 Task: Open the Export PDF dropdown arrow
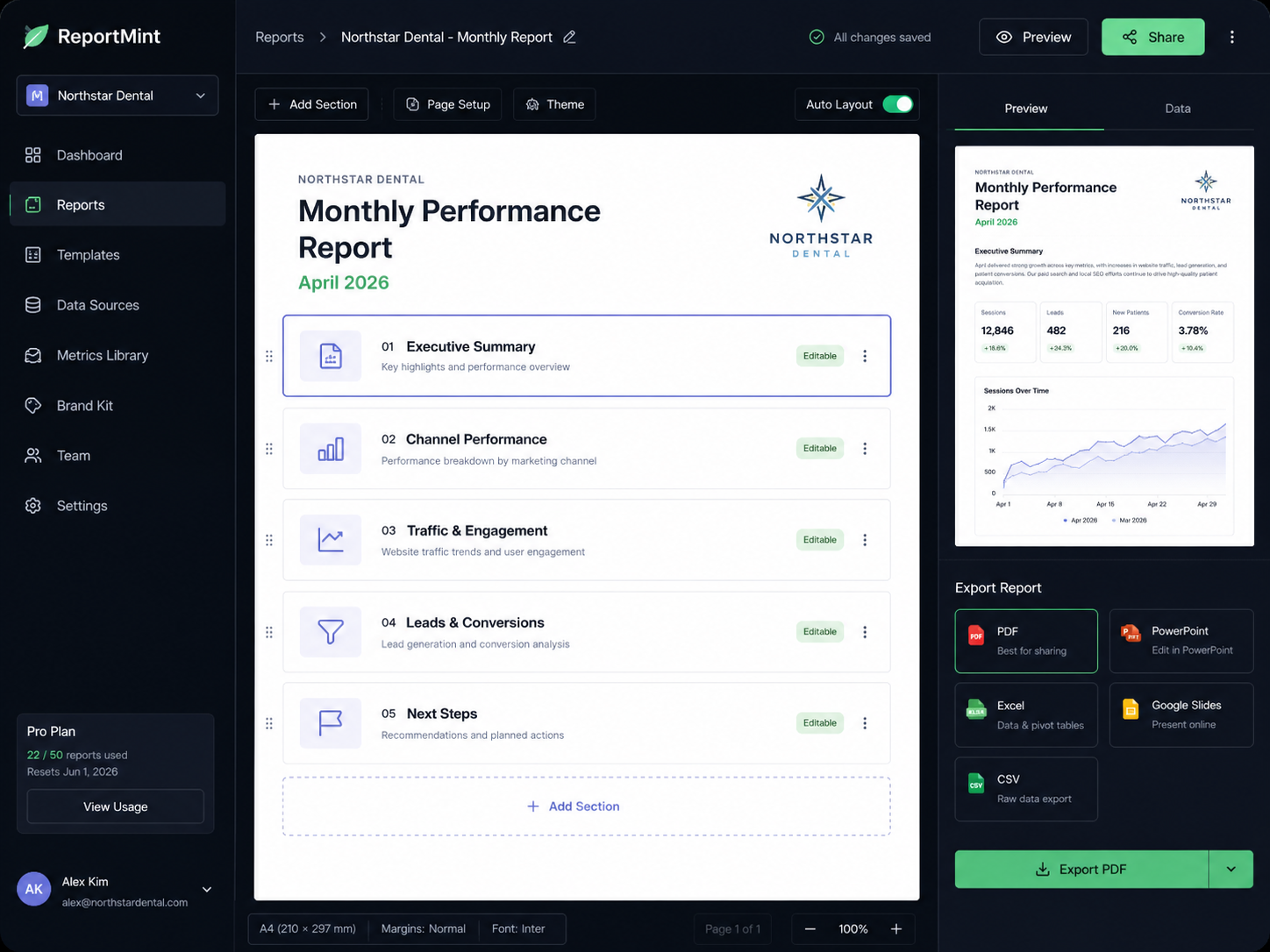coord(1231,870)
